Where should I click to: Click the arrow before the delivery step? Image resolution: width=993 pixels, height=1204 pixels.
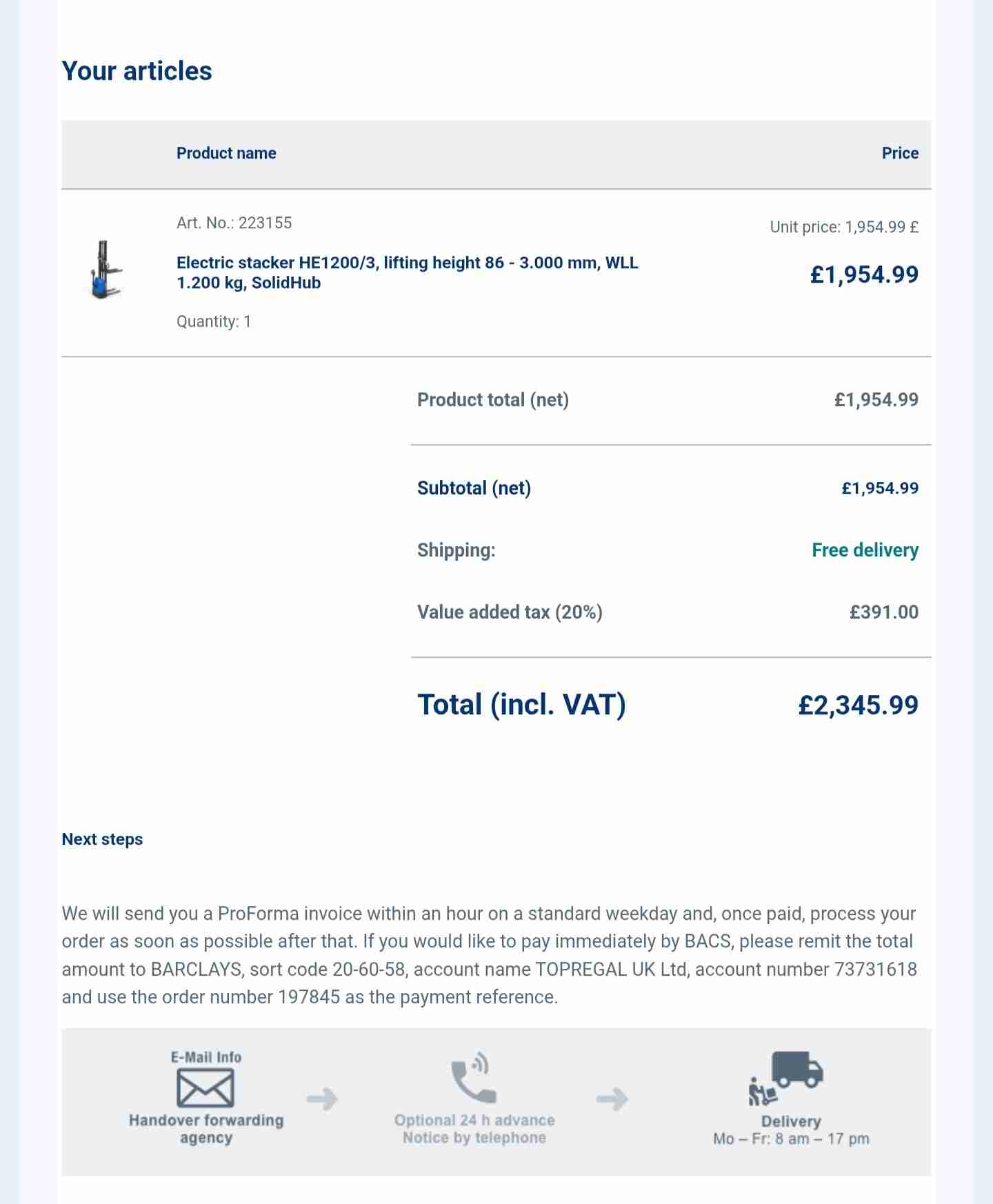tap(612, 1098)
